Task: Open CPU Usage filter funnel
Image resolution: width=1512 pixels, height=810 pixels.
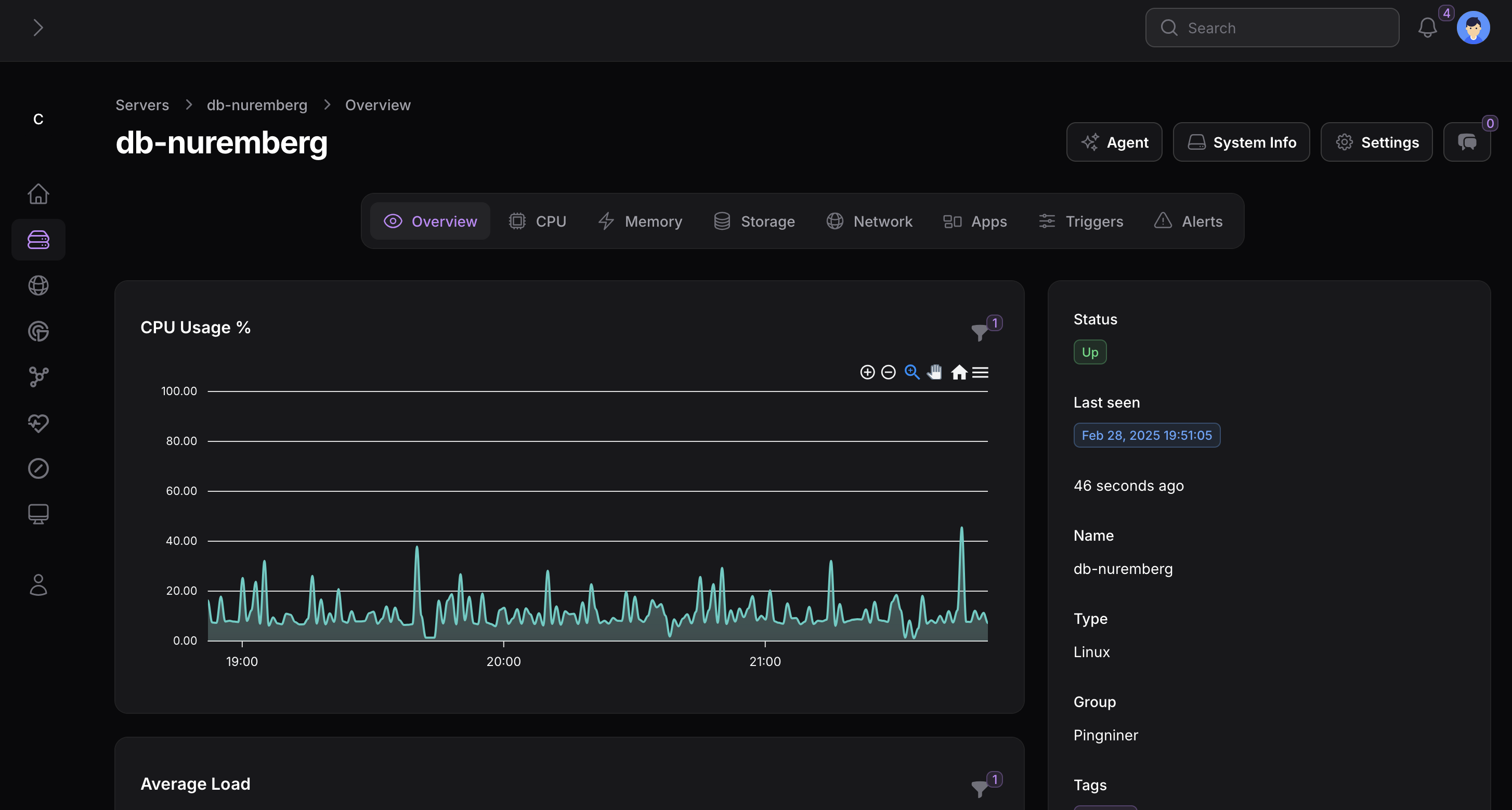Action: 979,332
